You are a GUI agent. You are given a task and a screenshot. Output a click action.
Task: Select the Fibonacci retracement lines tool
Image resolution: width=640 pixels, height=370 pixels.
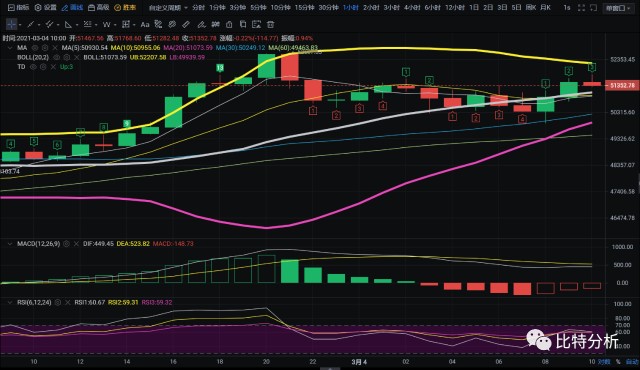pos(87,24)
